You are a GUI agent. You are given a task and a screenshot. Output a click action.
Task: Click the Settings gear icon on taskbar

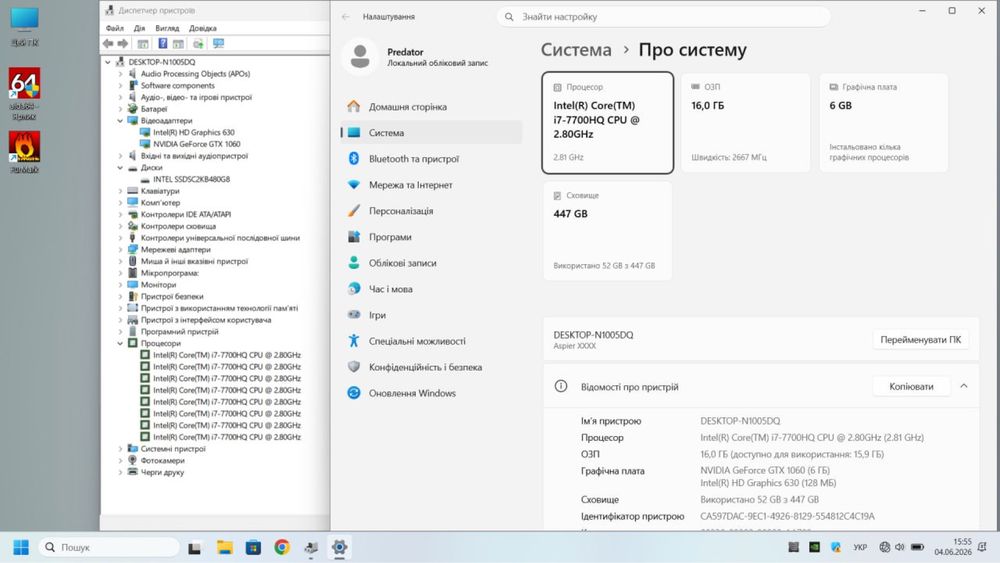pyautogui.click(x=339, y=547)
